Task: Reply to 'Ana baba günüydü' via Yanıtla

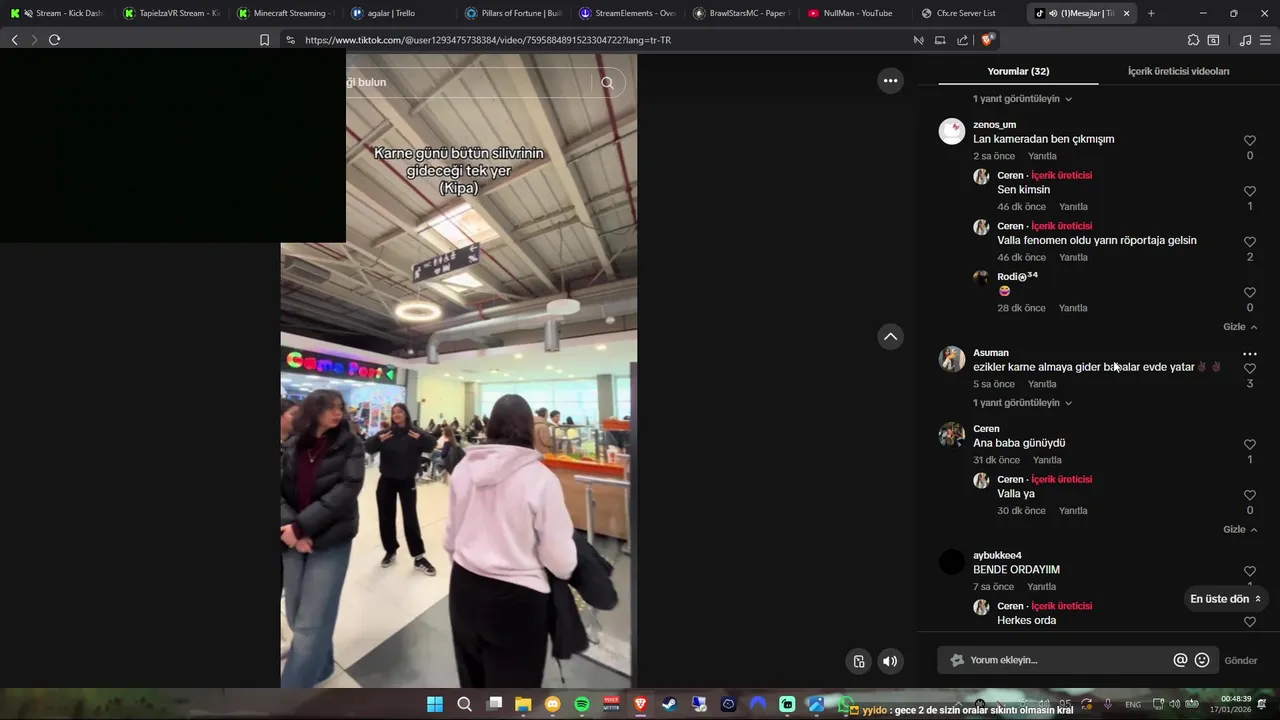Action: (x=1047, y=460)
